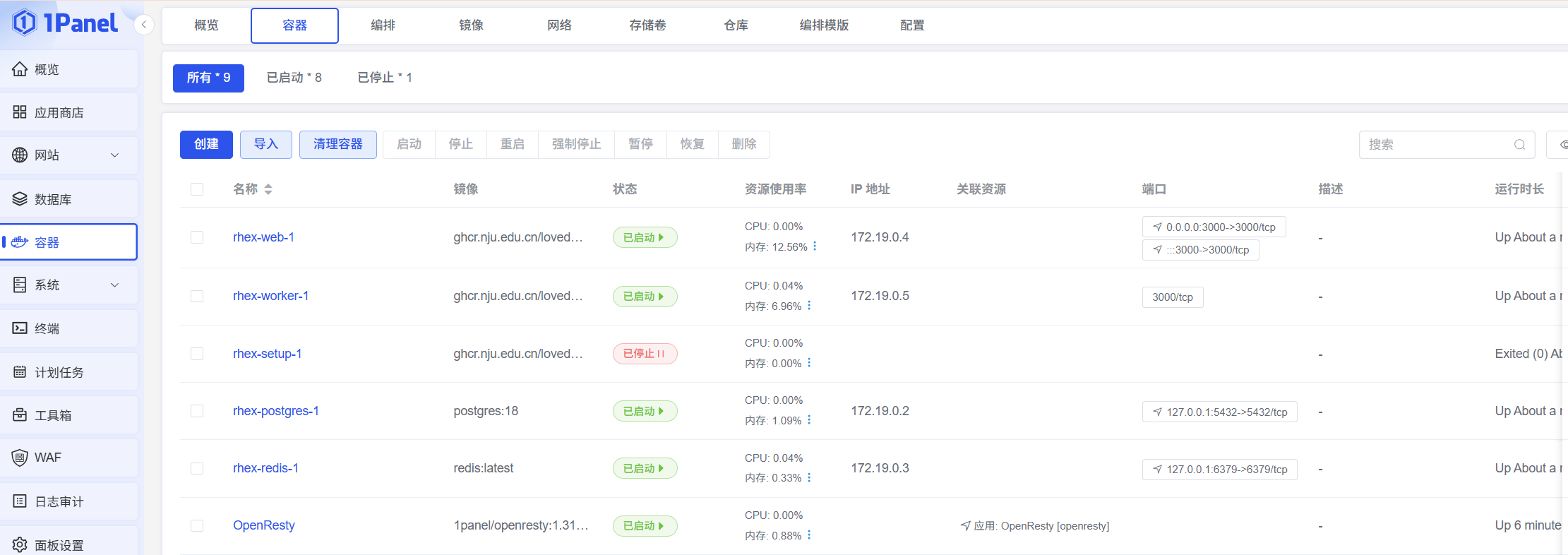
Task: Switch to the 编排 tab
Action: pyautogui.click(x=383, y=25)
